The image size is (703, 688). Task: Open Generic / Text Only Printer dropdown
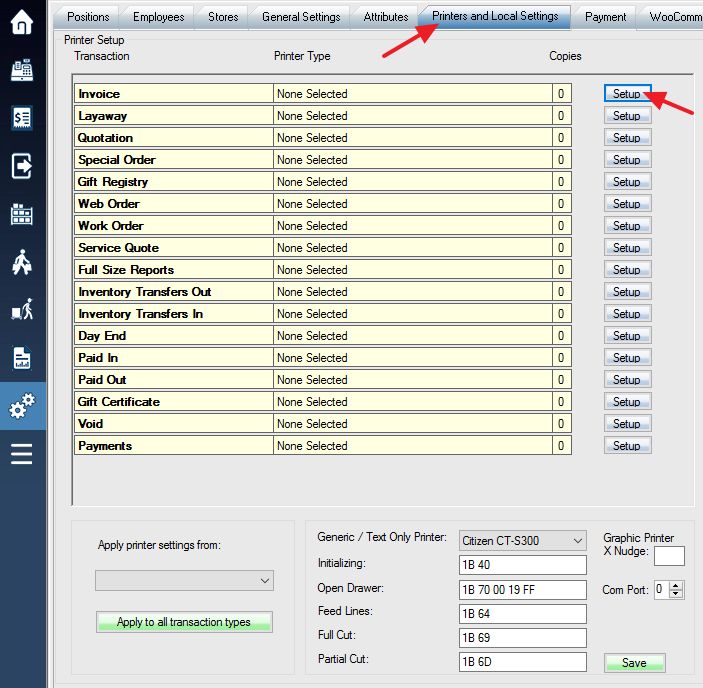pos(523,541)
